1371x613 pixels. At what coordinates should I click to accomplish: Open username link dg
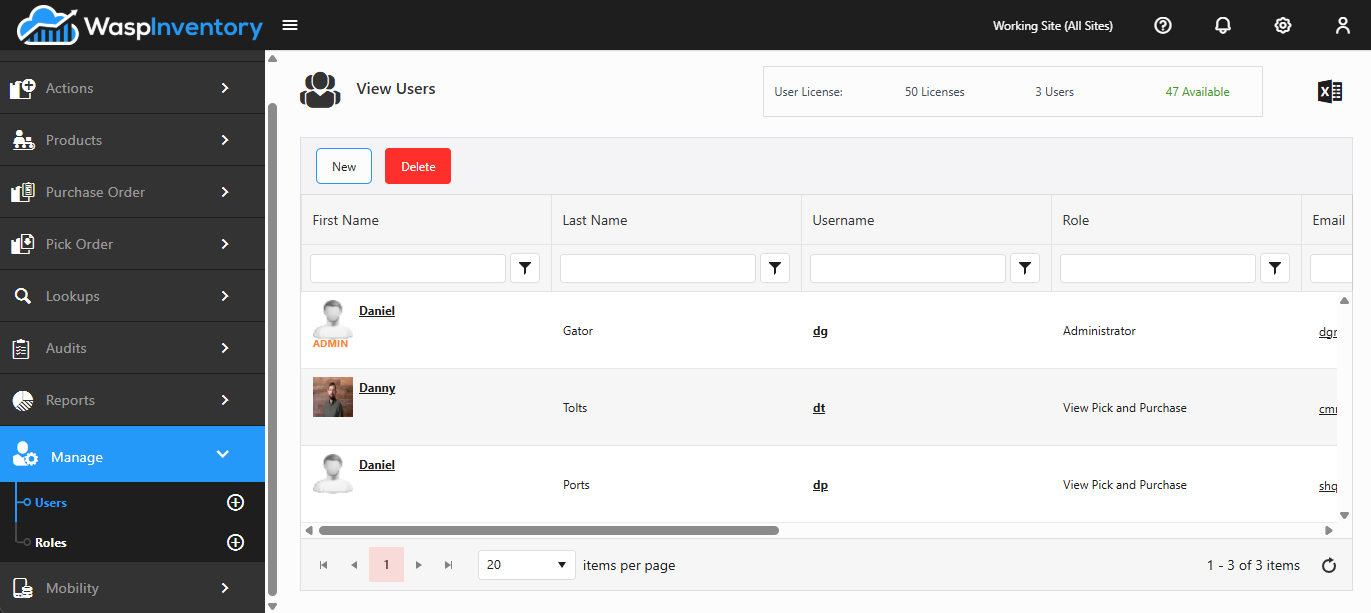pos(820,331)
